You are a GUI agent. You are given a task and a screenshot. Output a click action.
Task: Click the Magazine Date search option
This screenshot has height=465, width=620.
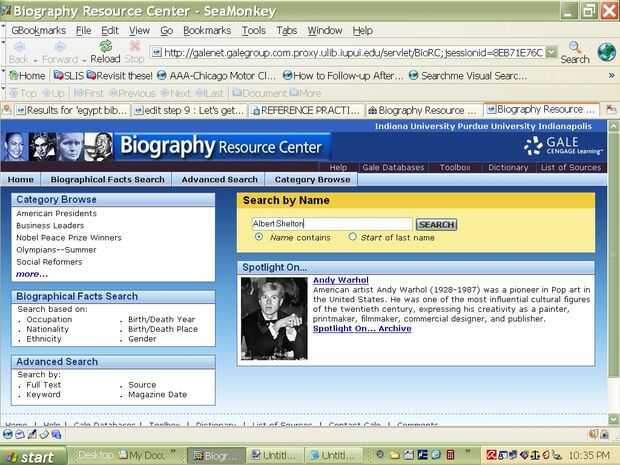157,395
